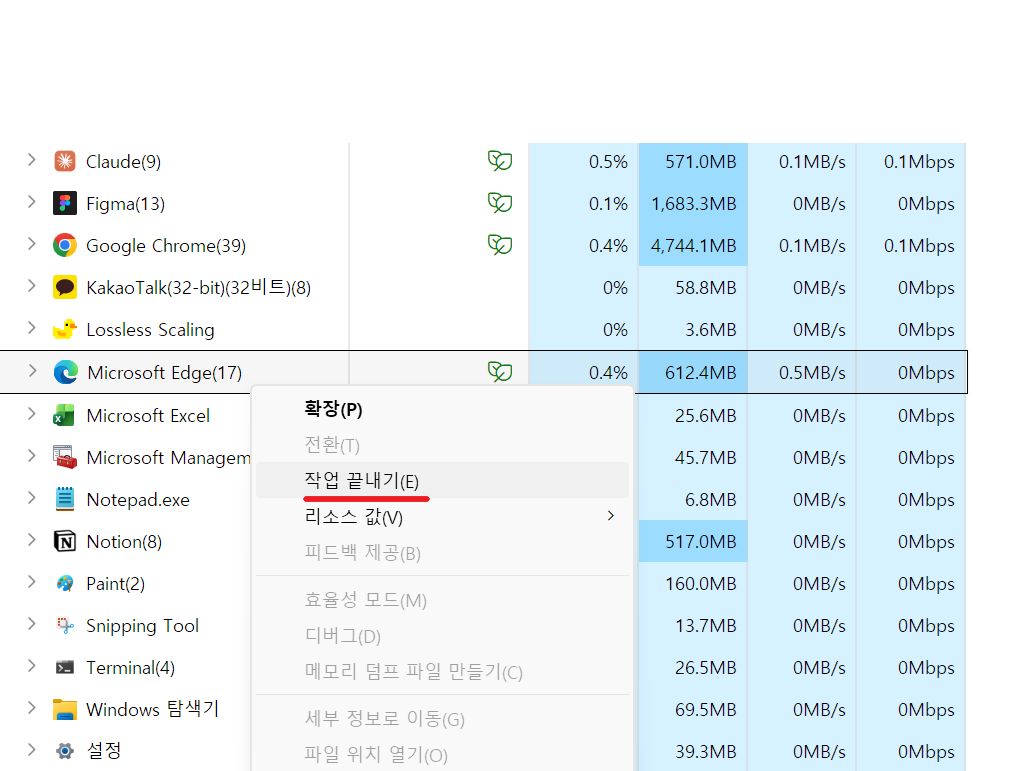
Task: Click the Snipping Tool icon
Action: (x=65, y=625)
